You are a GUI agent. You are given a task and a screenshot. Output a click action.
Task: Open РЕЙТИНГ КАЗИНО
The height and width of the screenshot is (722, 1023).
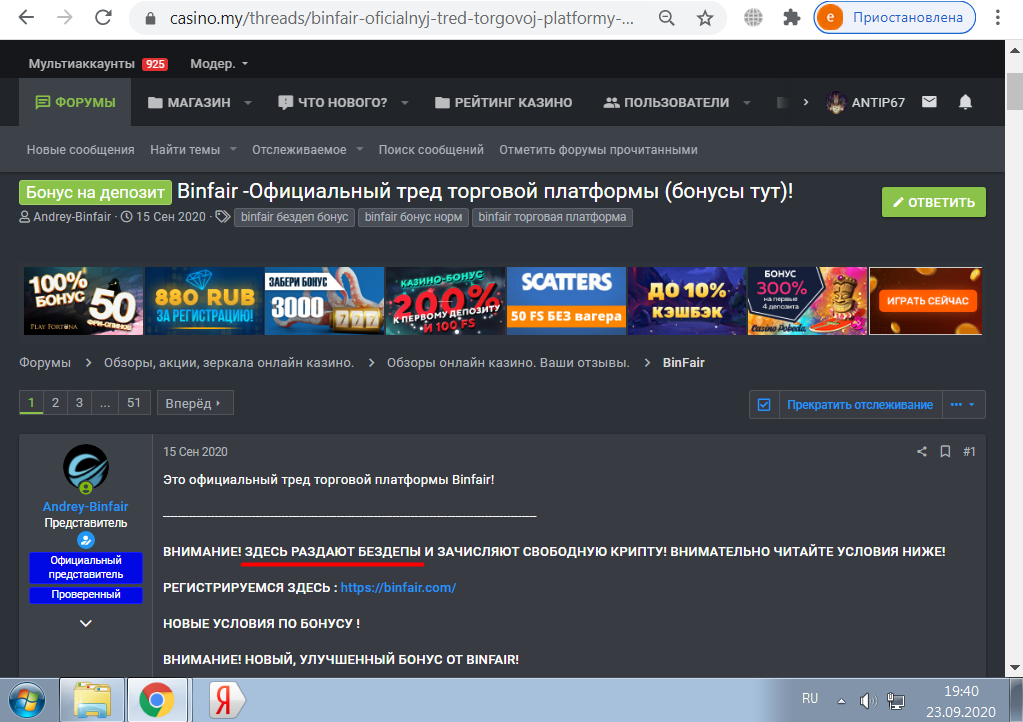[x=504, y=102]
